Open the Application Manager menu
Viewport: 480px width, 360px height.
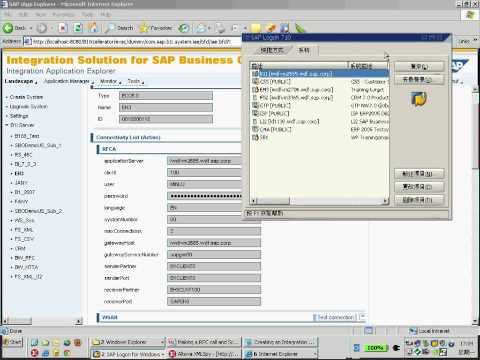pyautogui.click(x=68, y=81)
